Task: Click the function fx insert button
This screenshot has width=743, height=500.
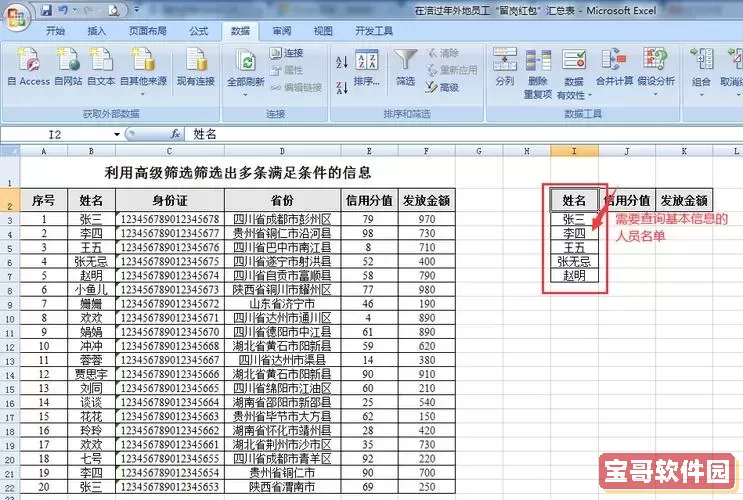Action: [x=175, y=135]
